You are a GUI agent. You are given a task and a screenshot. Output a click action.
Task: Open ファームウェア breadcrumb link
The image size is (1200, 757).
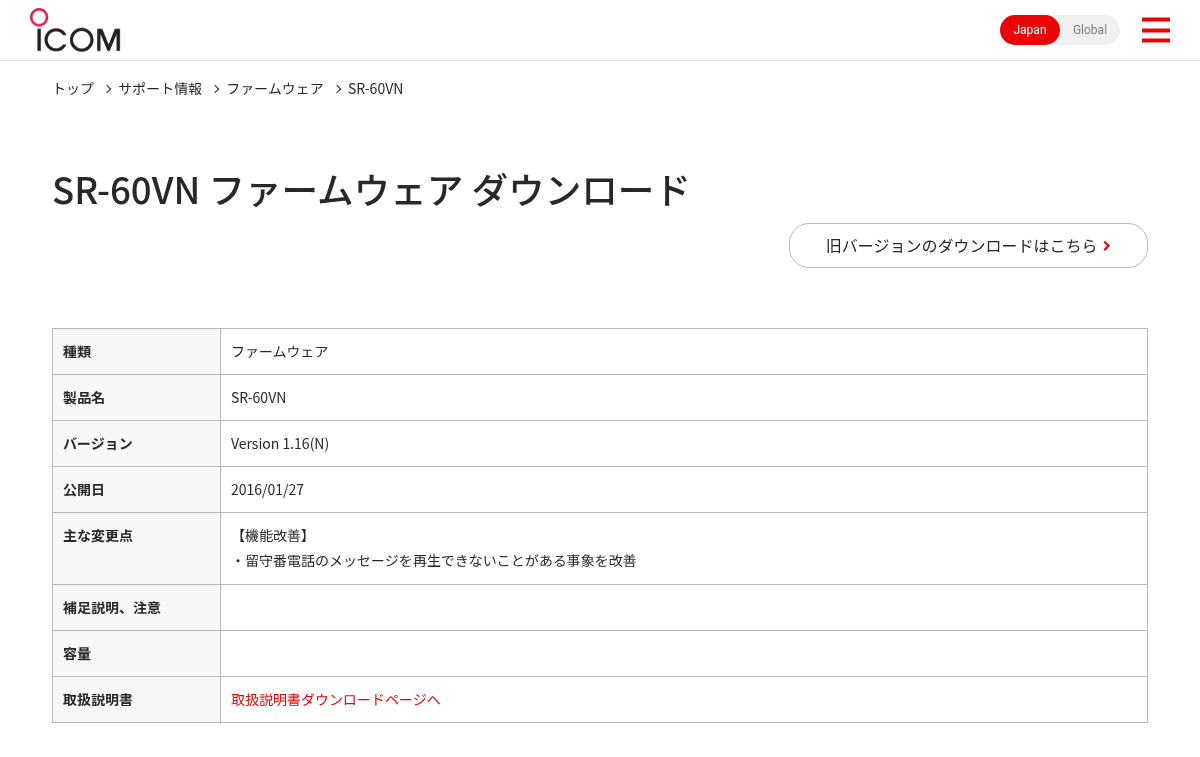[x=275, y=88]
